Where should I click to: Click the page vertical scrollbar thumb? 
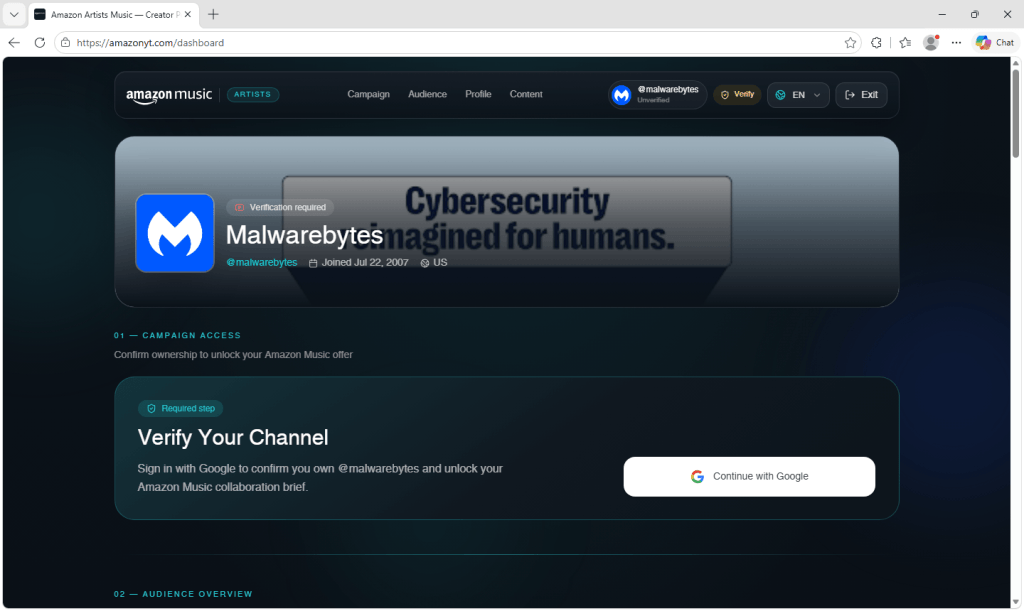[x=1016, y=112]
